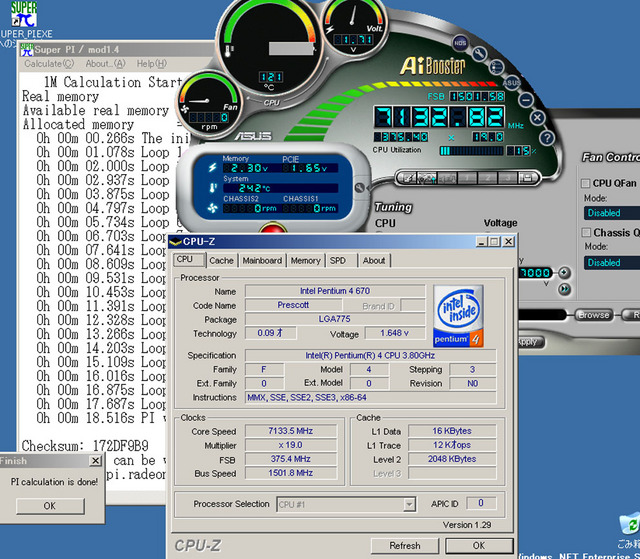This screenshot has width=640, height=559.
Task: Click AI Booster options list icon
Action: [x=496, y=67]
